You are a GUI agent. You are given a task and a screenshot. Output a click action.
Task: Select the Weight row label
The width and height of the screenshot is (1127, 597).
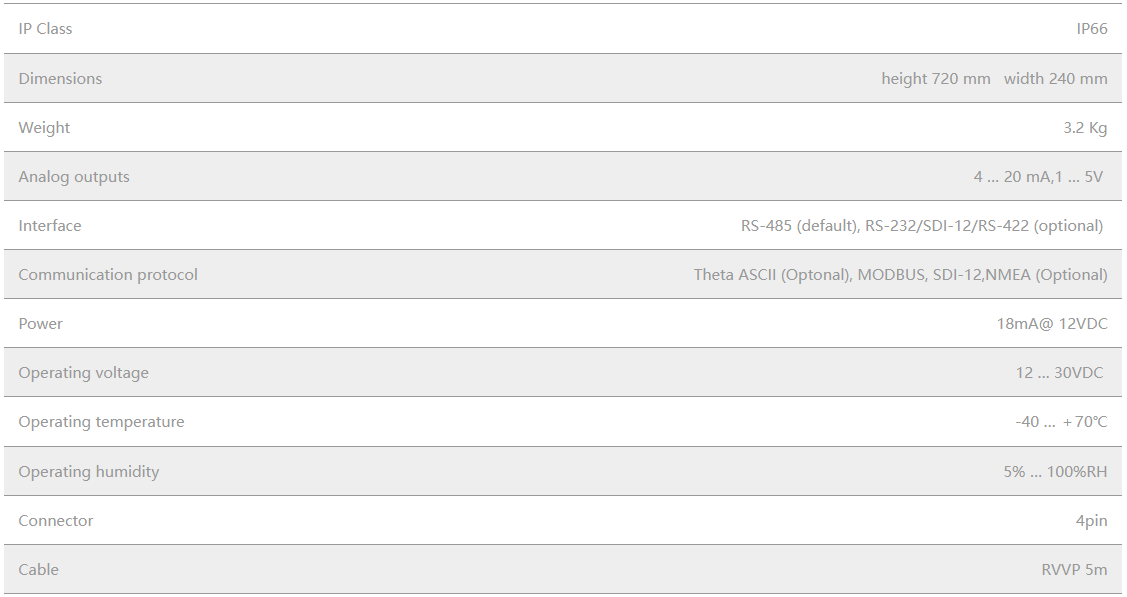click(x=44, y=127)
